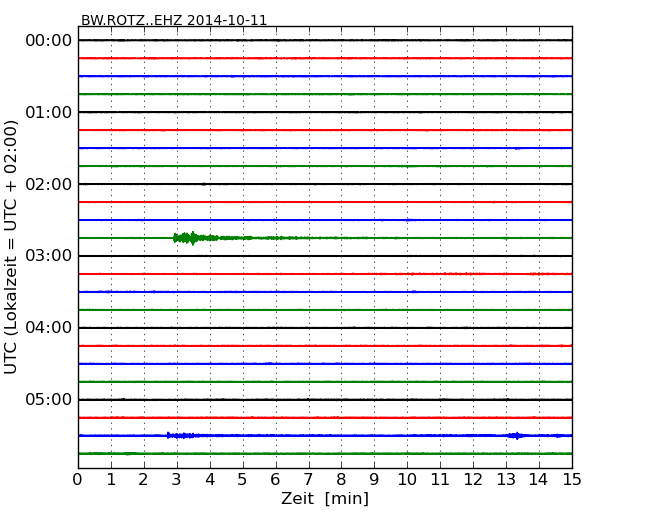650x520 pixels.
Task: Click the x-axis tick label 14
Action: tap(539, 480)
